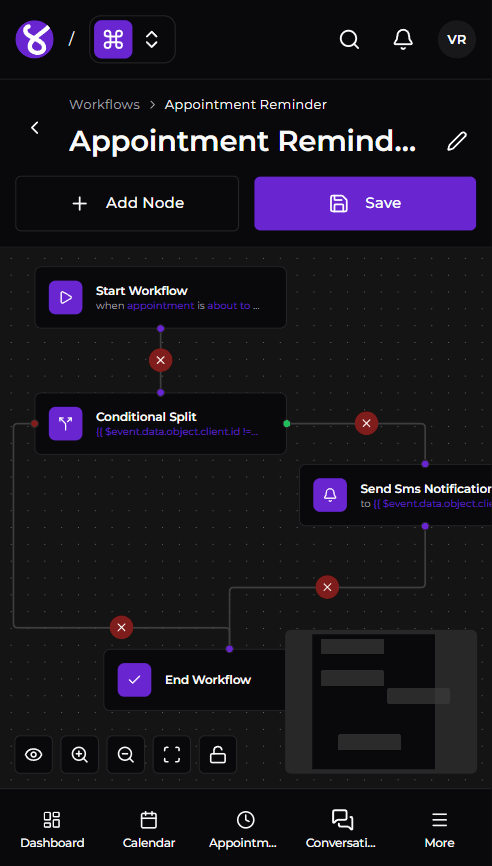This screenshot has width=492, height=866.
Task: Click the Conditional Split branch icon
Action: (x=66, y=424)
